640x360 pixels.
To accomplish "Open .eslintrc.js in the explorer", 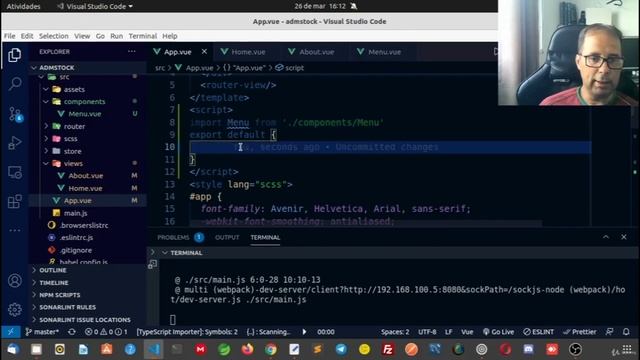I will pos(76,238).
